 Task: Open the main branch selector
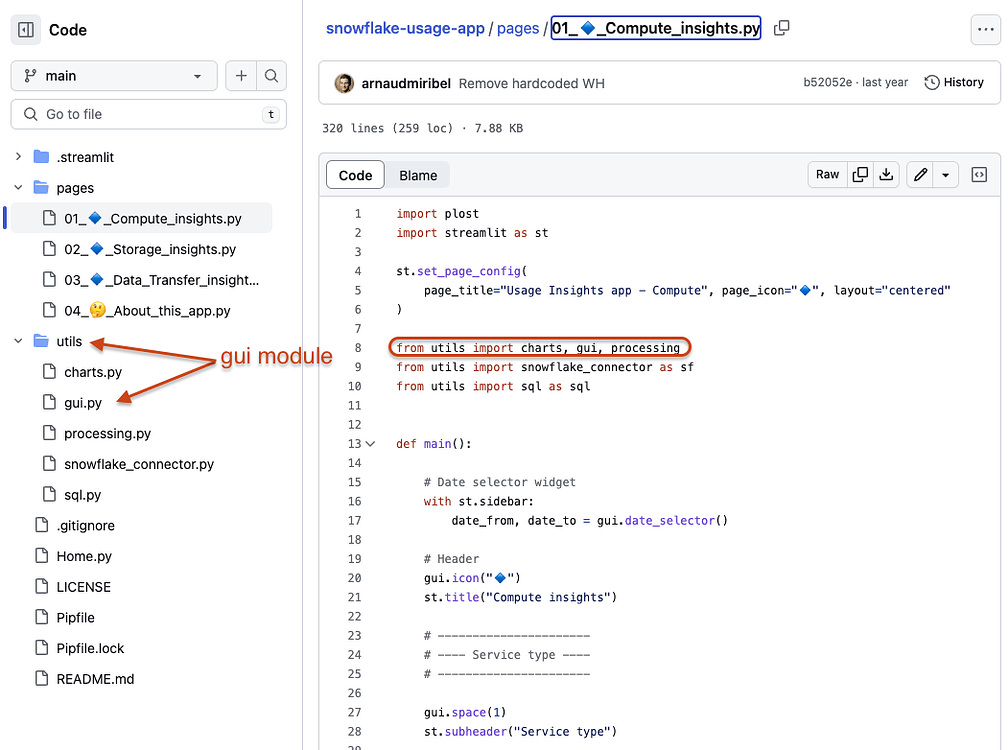click(x=113, y=75)
